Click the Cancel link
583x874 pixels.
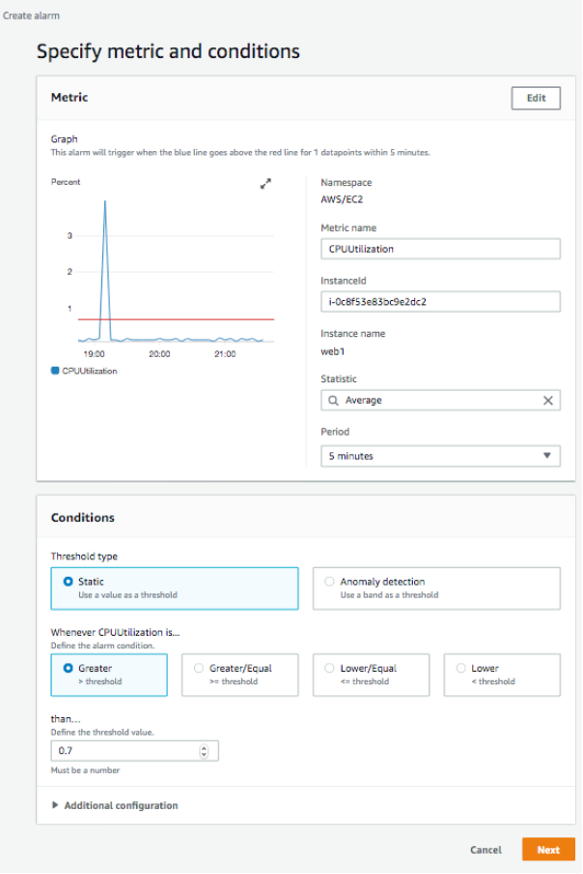(485, 848)
